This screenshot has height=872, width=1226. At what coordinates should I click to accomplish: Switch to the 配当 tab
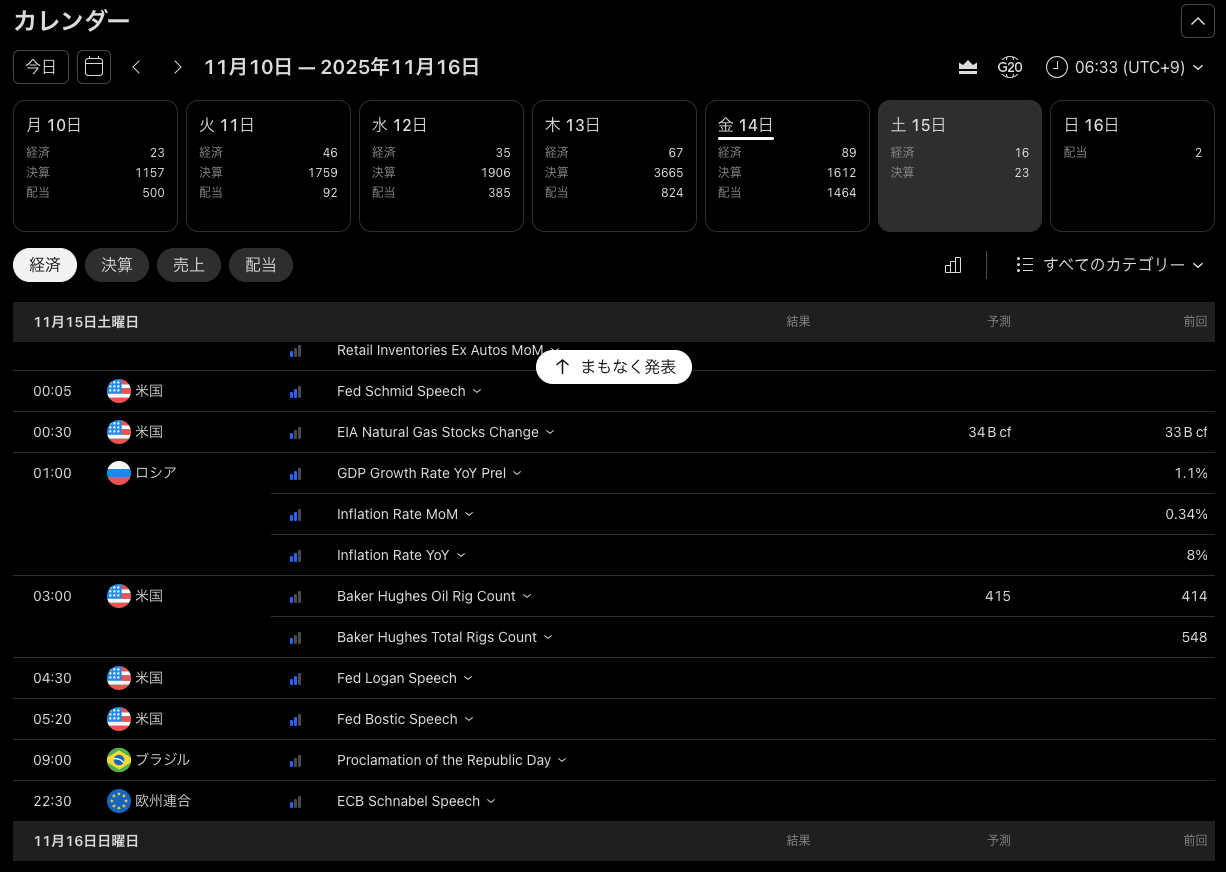(261, 265)
